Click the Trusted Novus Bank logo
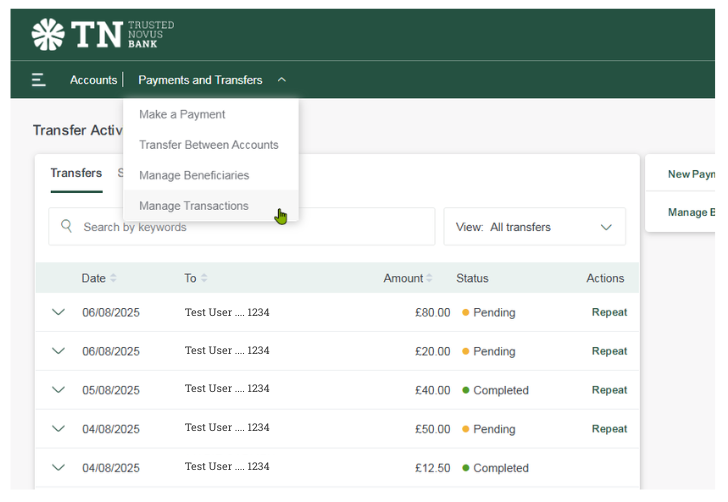 (x=102, y=34)
